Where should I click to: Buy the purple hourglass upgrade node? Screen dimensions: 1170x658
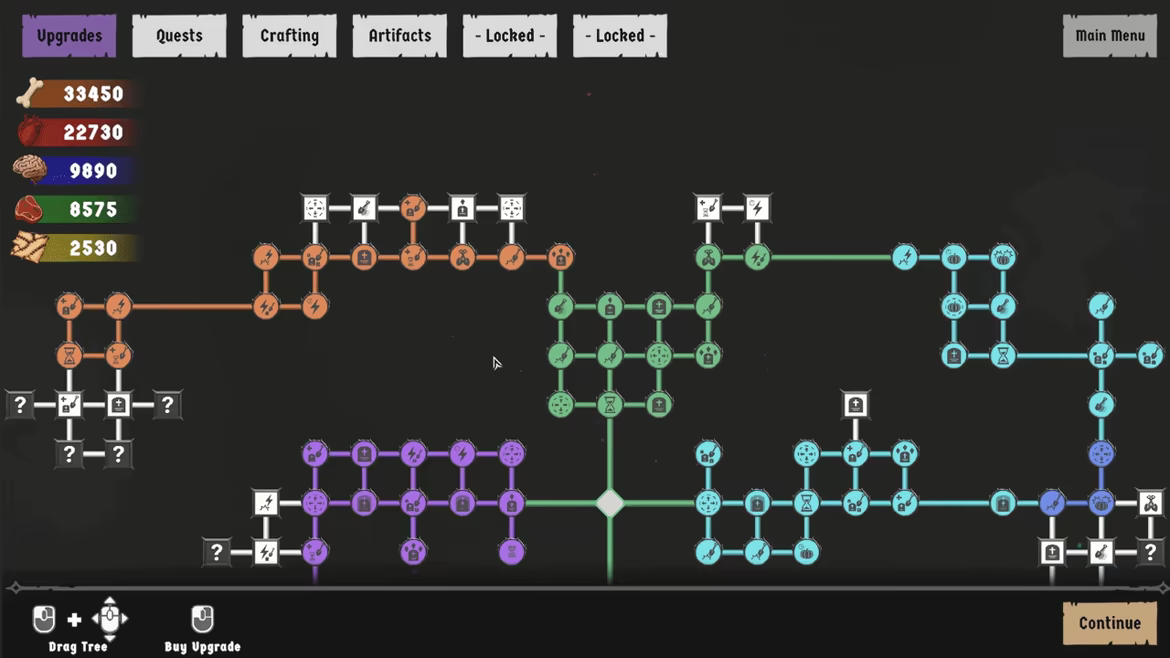click(511, 552)
